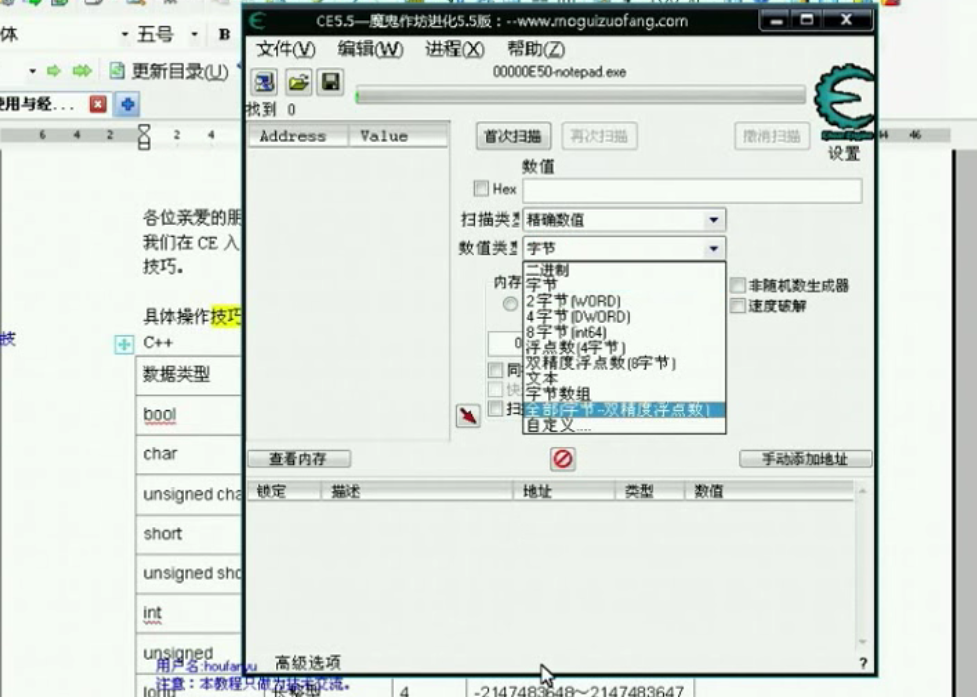
Task: Click the red prohibition clear-list icon
Action: click(563, 459)
